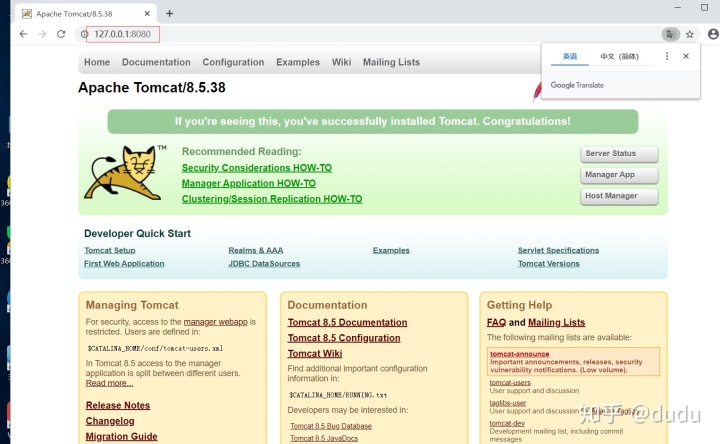Open Security Considerations HOW-TO link
This screenshot has width=720, height=444.
pos(257,168)
